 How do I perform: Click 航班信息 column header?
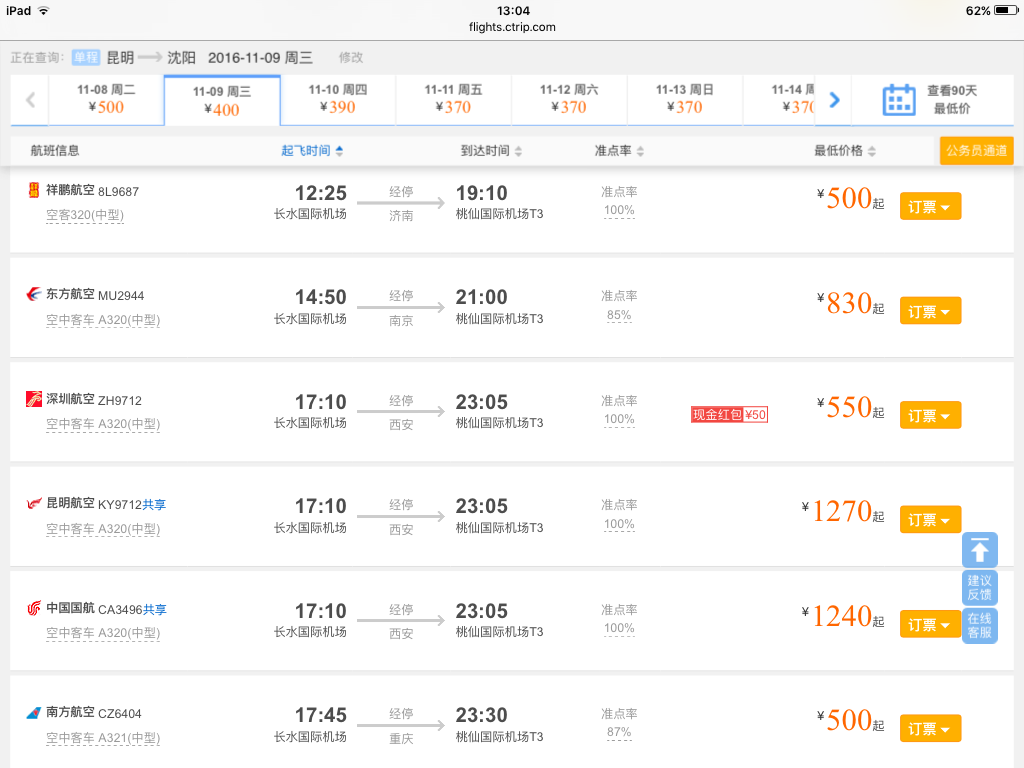(55, 151)
